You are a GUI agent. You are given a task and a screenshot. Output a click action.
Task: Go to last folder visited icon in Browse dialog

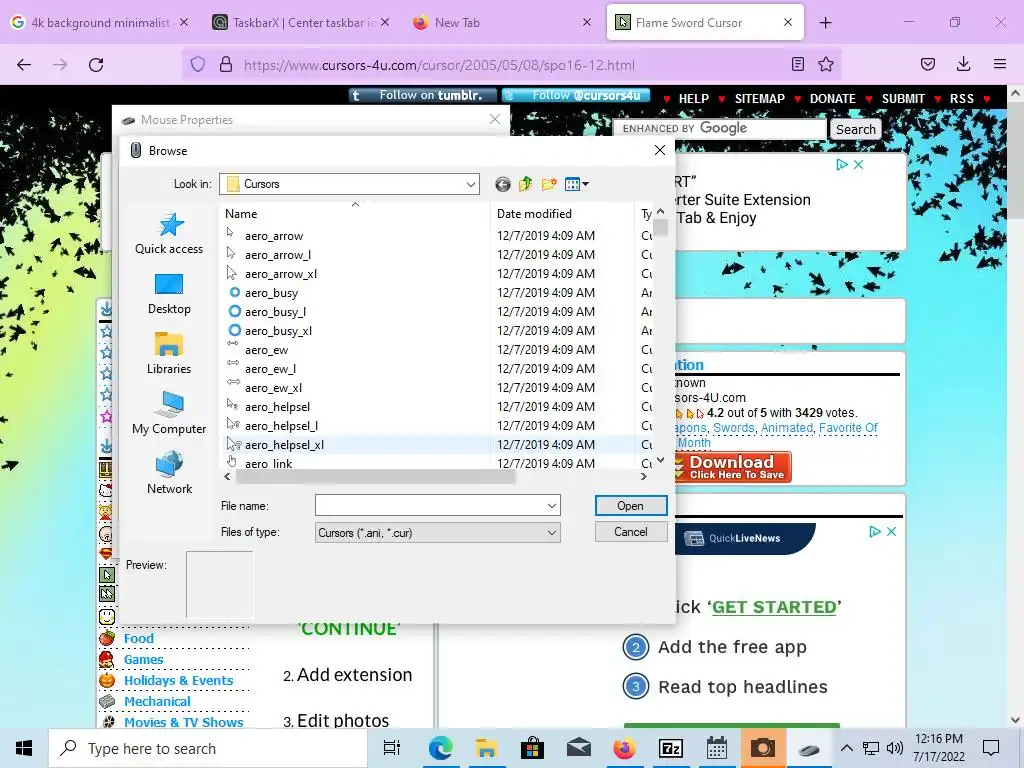pyautogui.click(x=502, y=184)
